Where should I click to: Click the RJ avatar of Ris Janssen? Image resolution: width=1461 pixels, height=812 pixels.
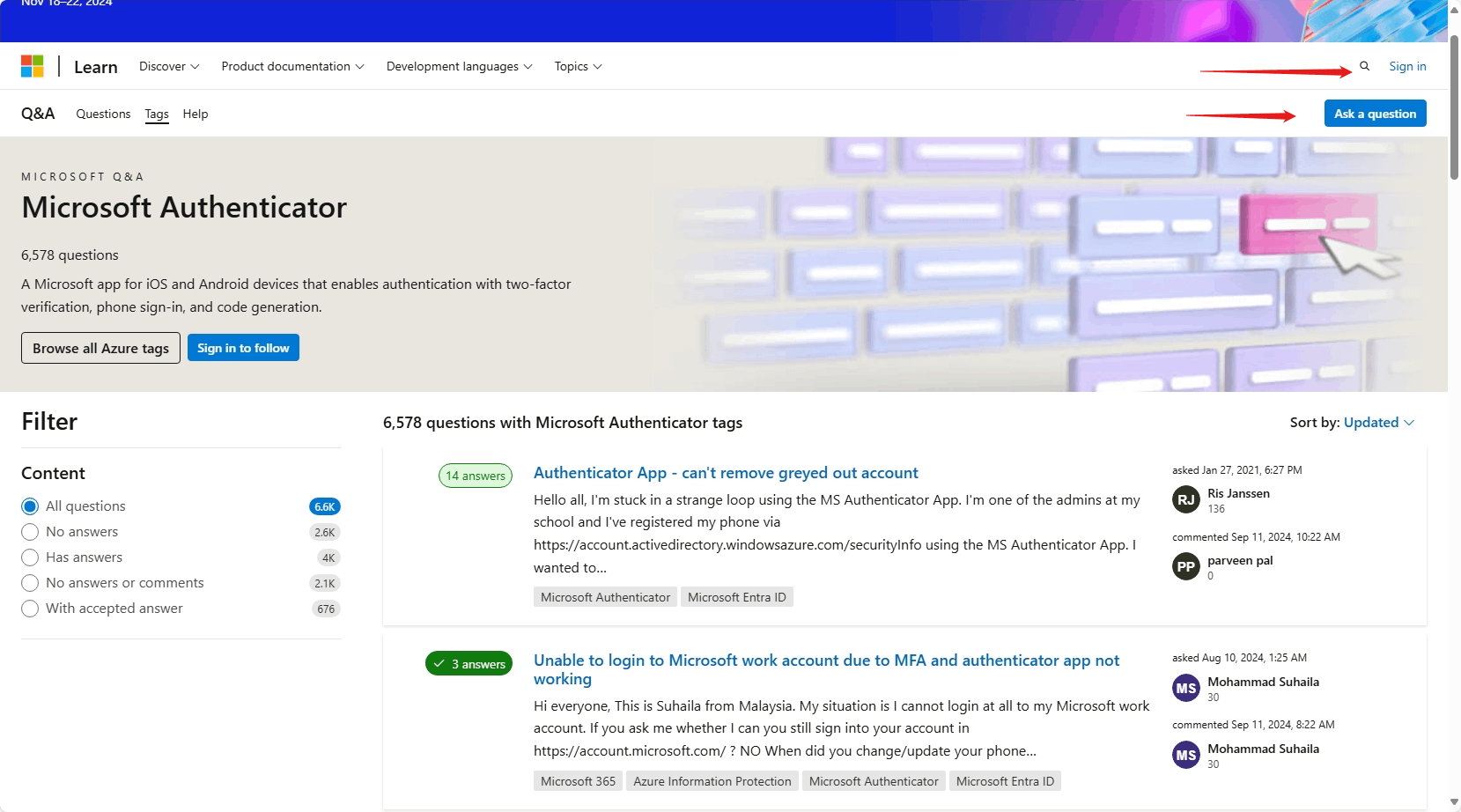click(x=1186, y=499)
